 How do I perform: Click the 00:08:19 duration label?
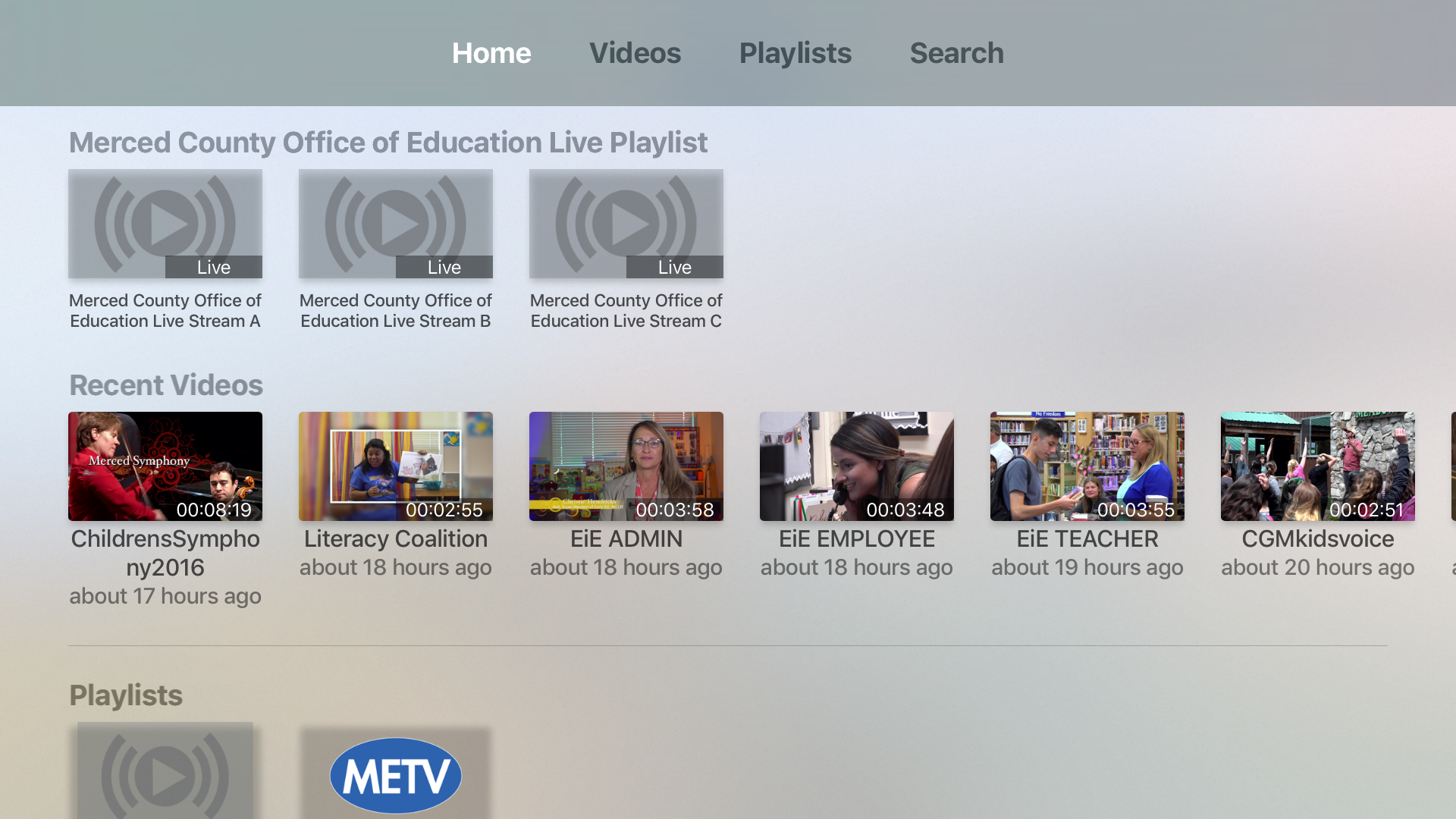(x=214, y=510)
